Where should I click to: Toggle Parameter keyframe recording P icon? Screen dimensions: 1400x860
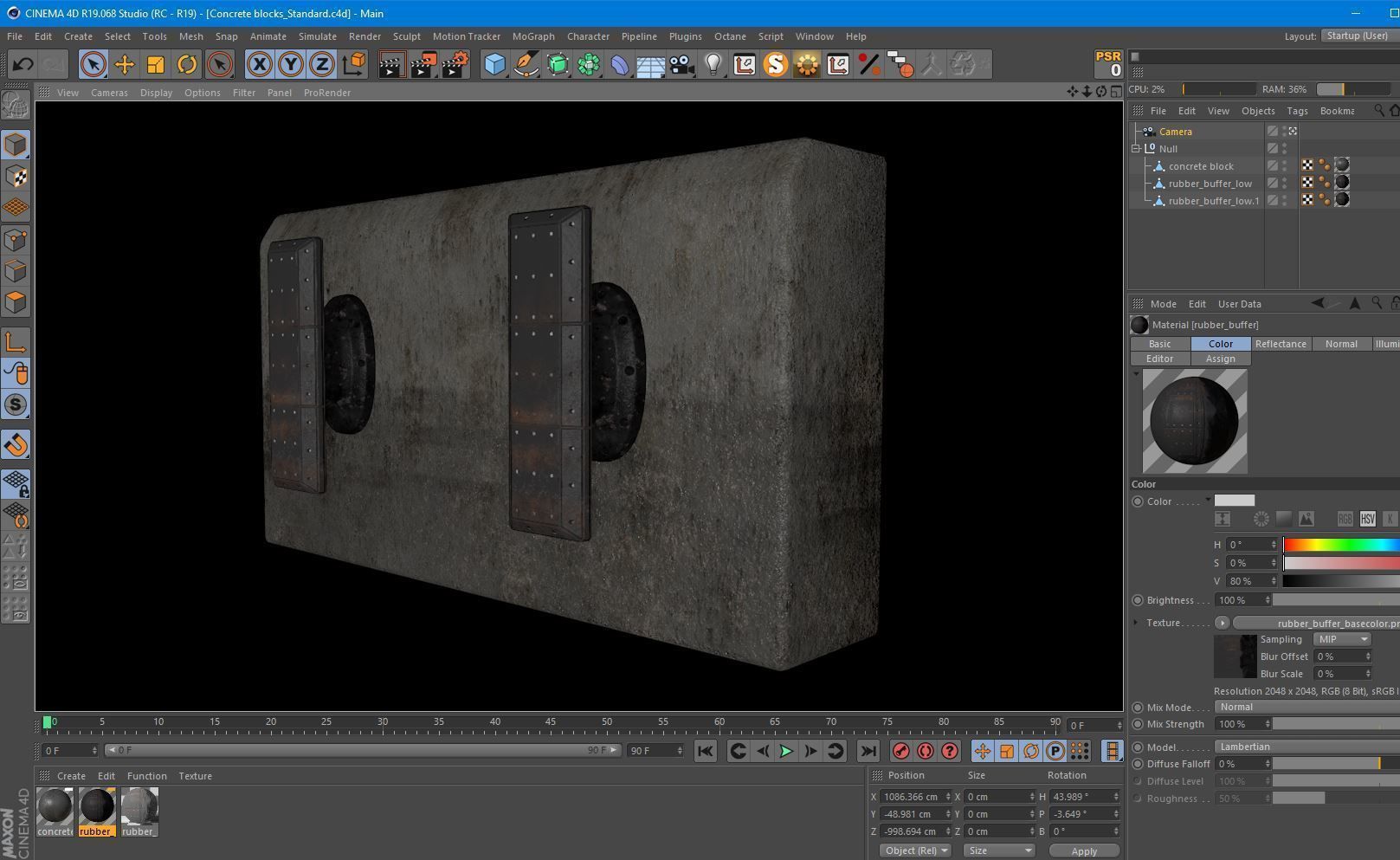coord(1055,751)
